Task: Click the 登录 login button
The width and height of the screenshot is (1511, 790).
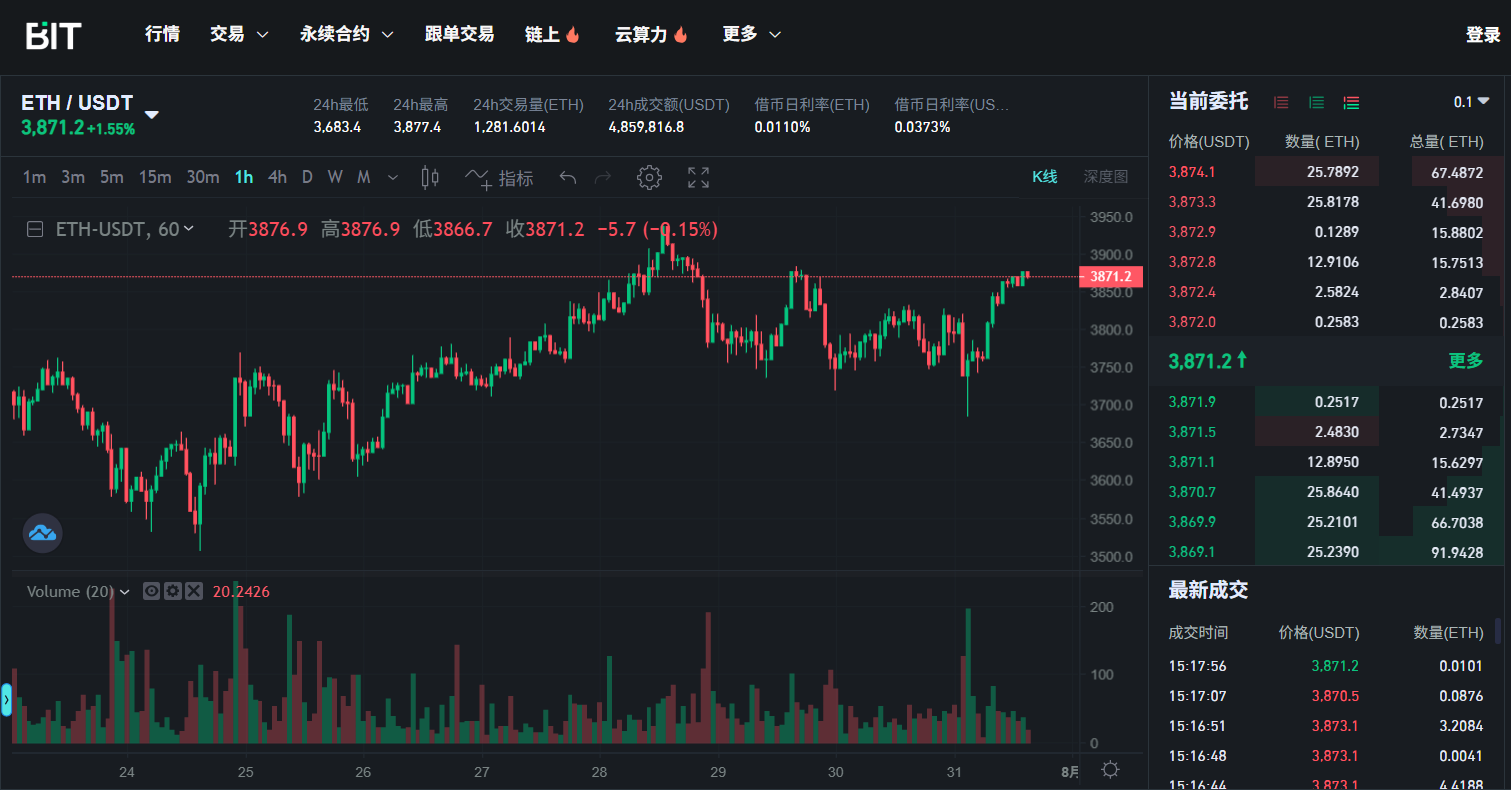Action: (1482, 35)
